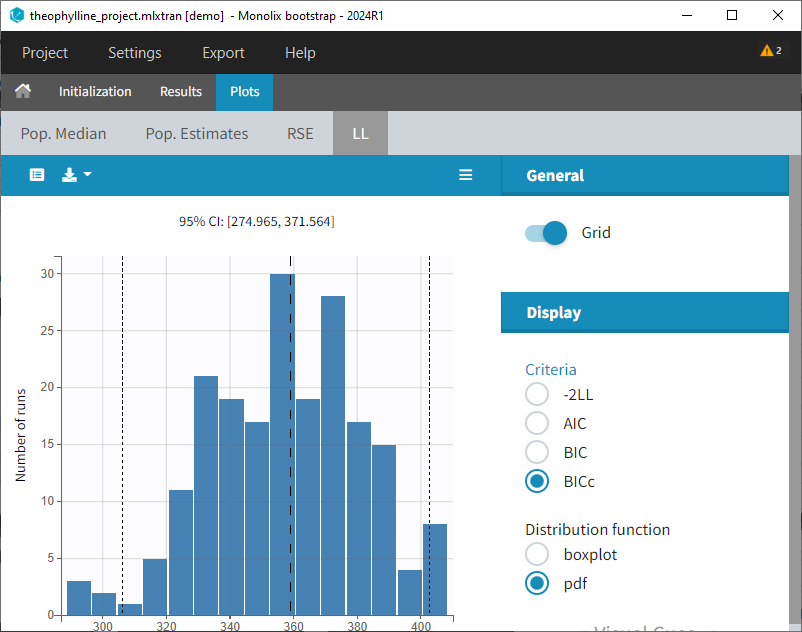Click the table view icon in plot toolbar
This screenshot has height=632, width=802.
pos(37,175)
